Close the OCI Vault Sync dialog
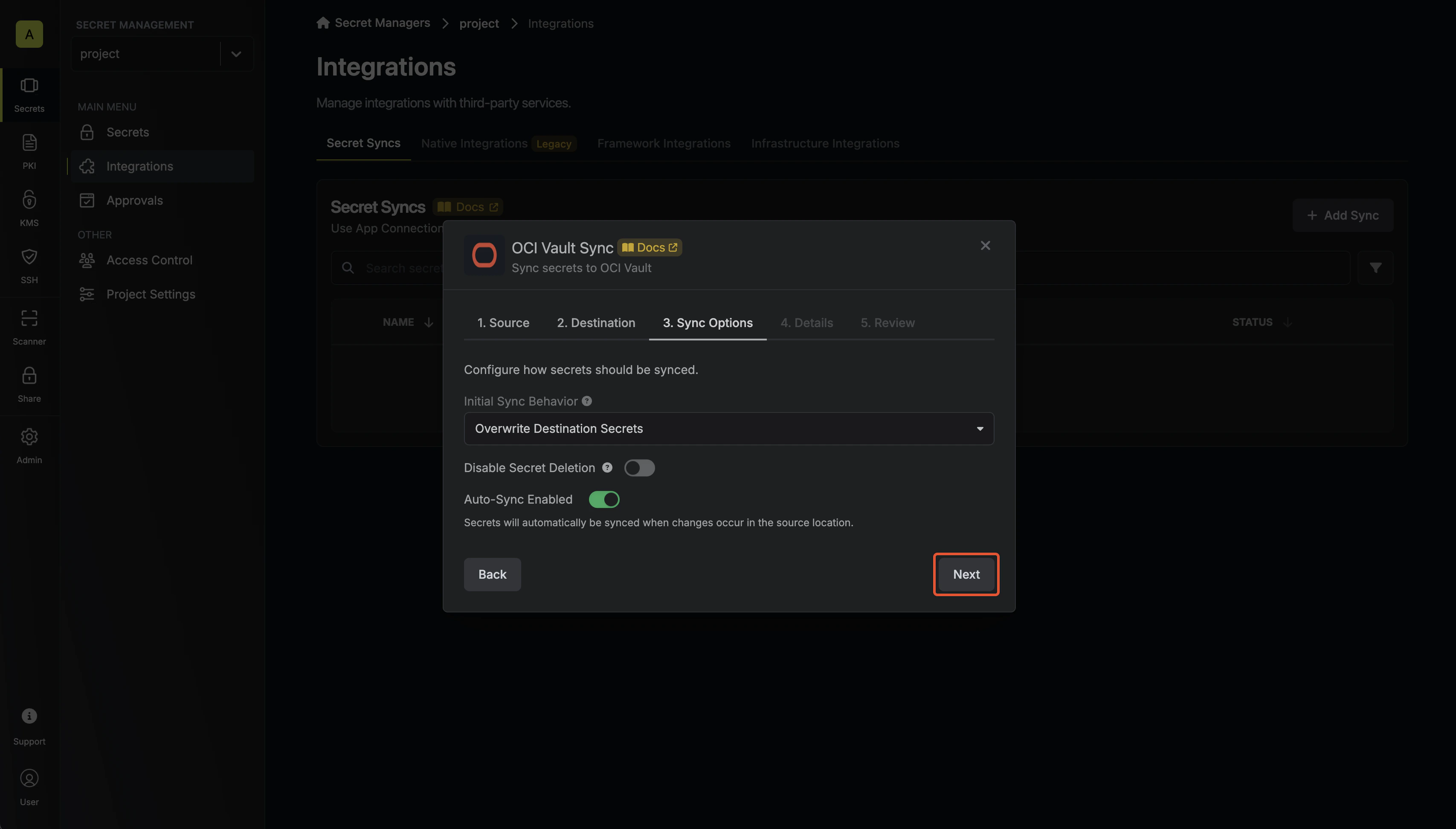 tap(985, 245)
